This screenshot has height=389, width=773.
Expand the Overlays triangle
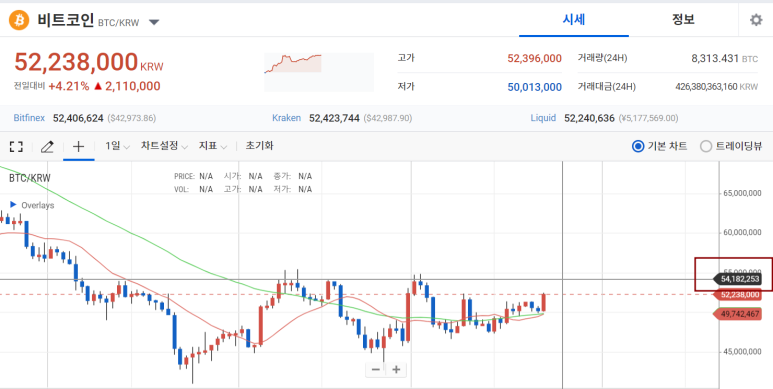13,205
